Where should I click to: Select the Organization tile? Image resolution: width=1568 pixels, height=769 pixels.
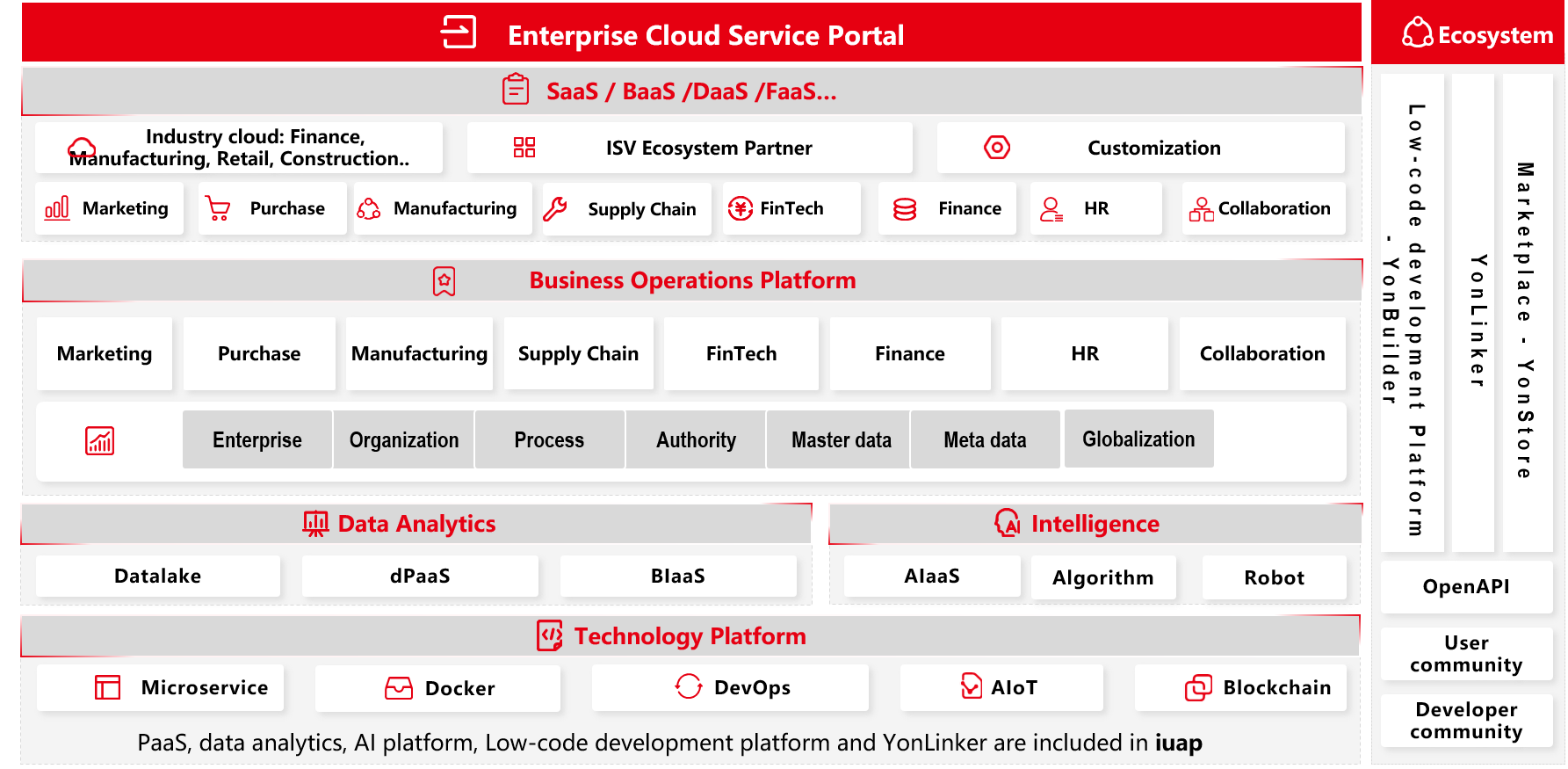[404, 439]
